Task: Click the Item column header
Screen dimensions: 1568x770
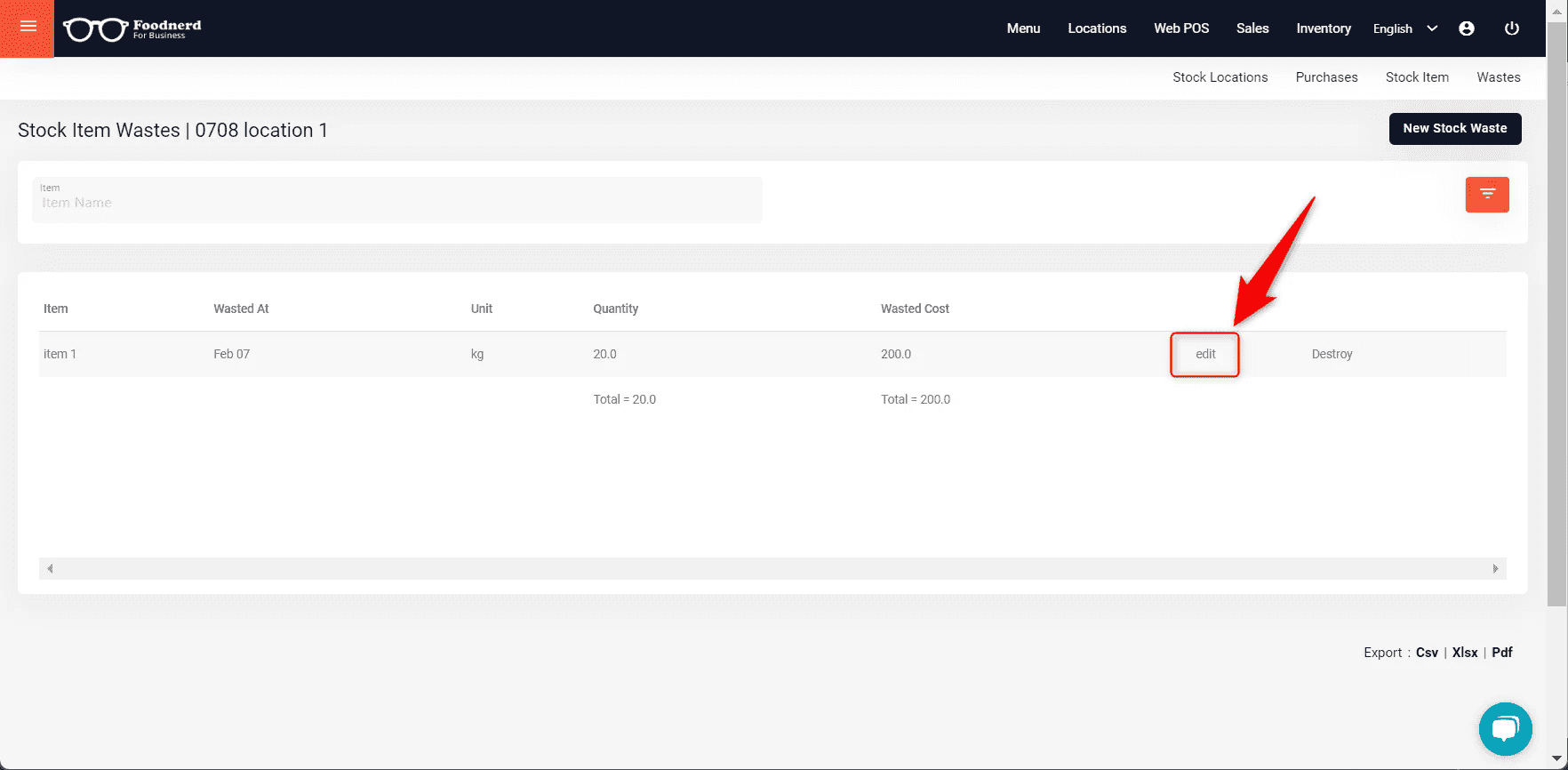Action: coord(56,309)
